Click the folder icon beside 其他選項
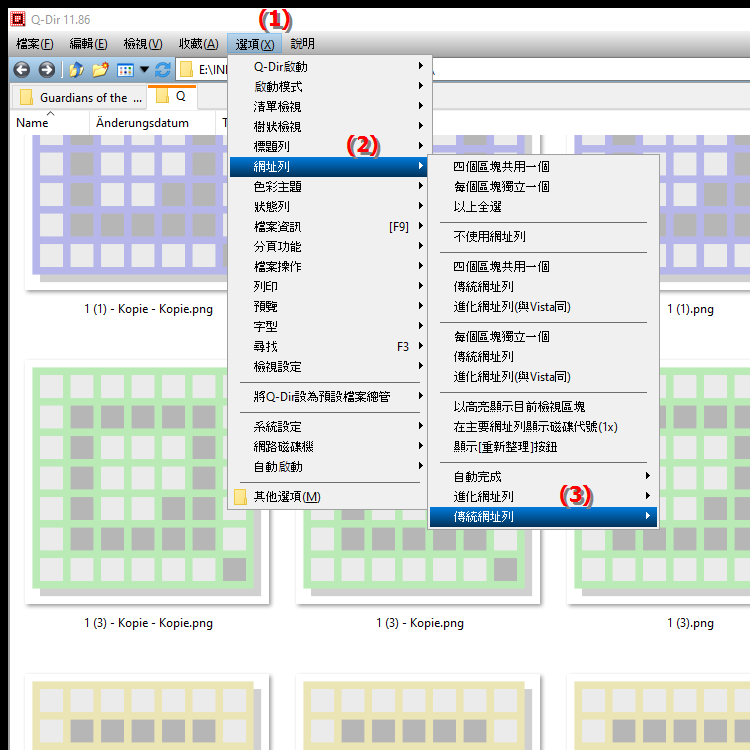The width and height of the screenshot is (750, 750). (240, 497)
